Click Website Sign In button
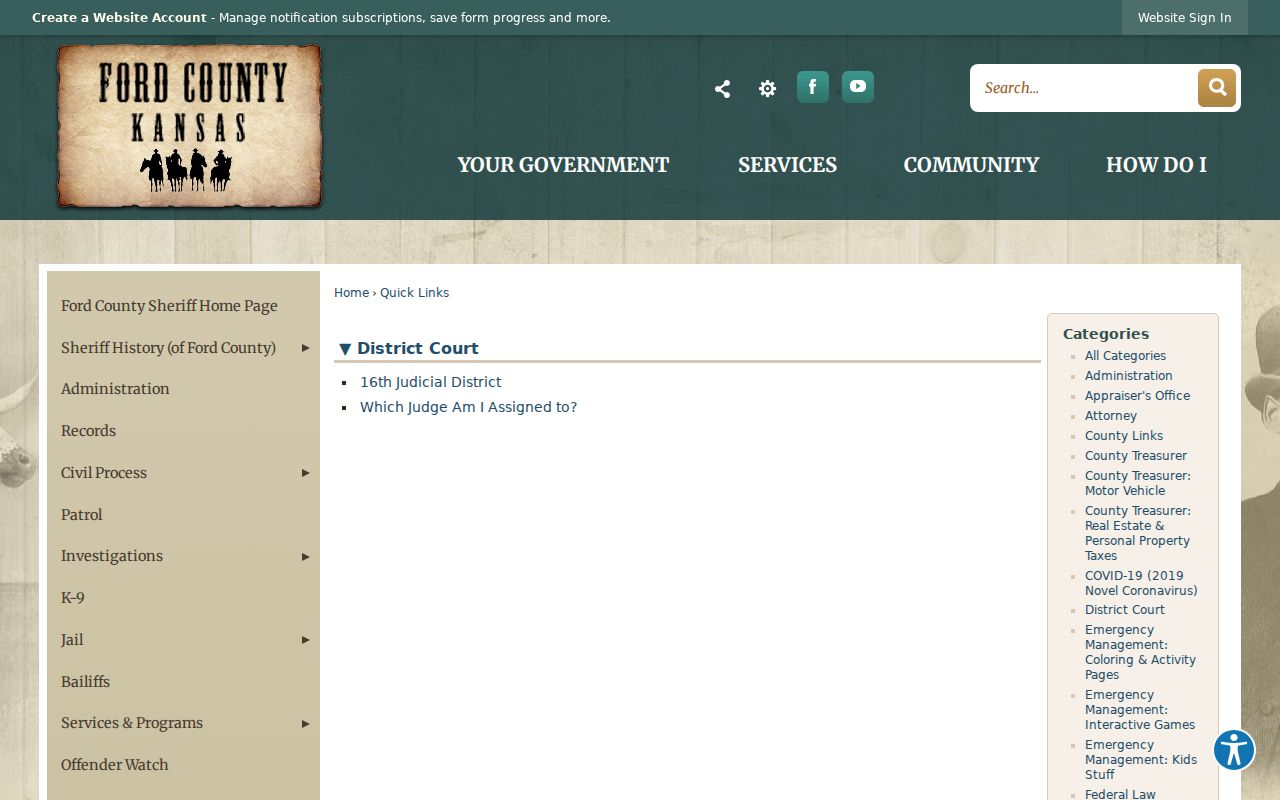1280x800 pixels. point(1184,17)
